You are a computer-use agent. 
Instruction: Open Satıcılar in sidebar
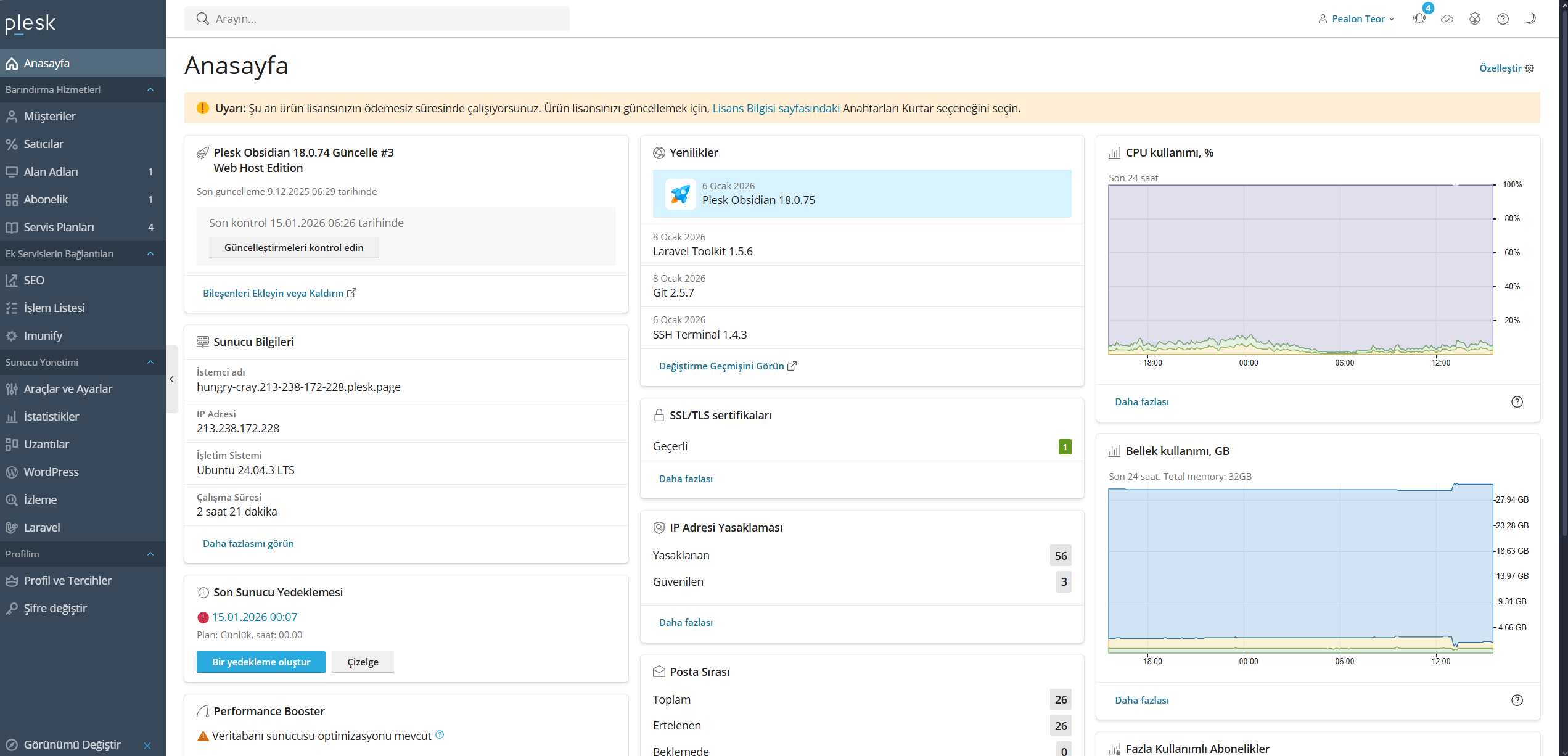tap(83, 144)
